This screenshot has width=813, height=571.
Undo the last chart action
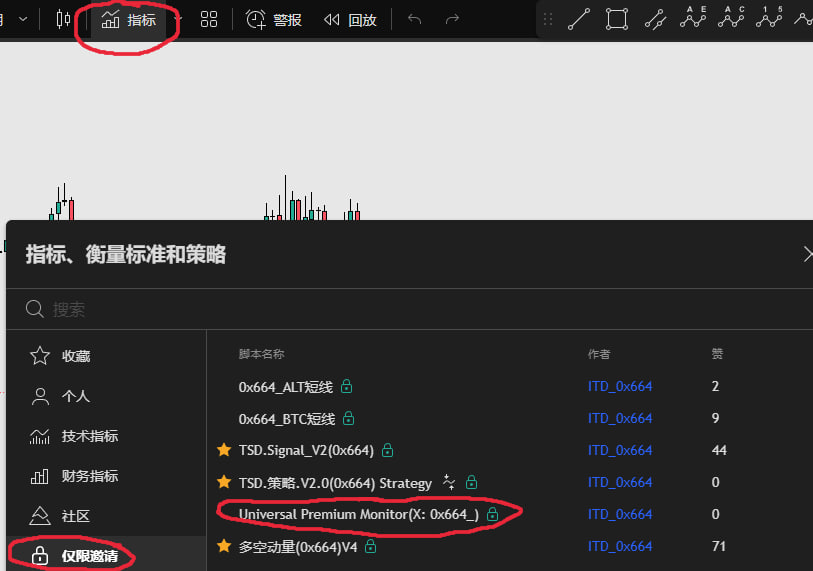coord(414,19)
